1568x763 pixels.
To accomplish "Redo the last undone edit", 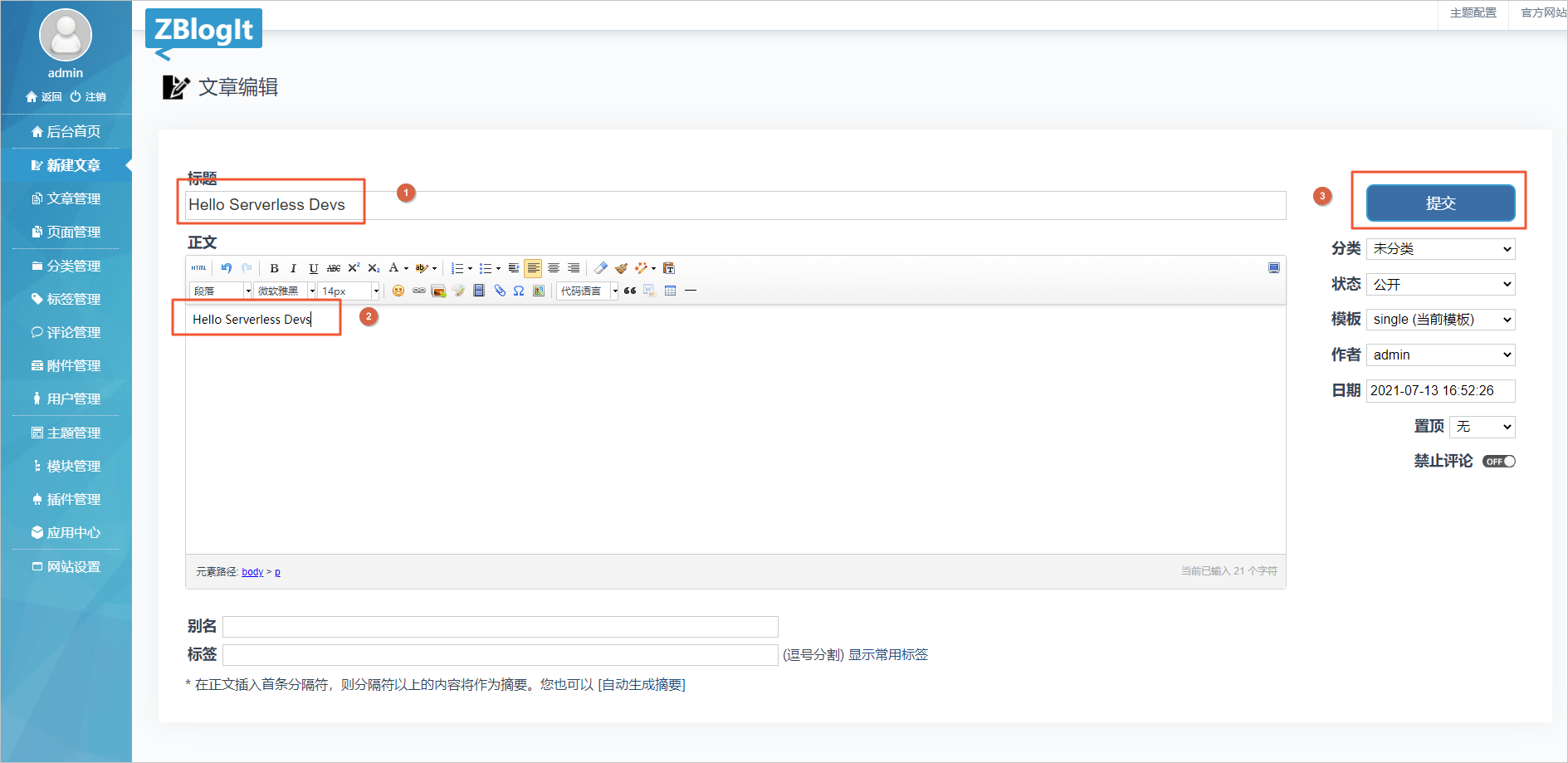I will click(x=247, y=268).
